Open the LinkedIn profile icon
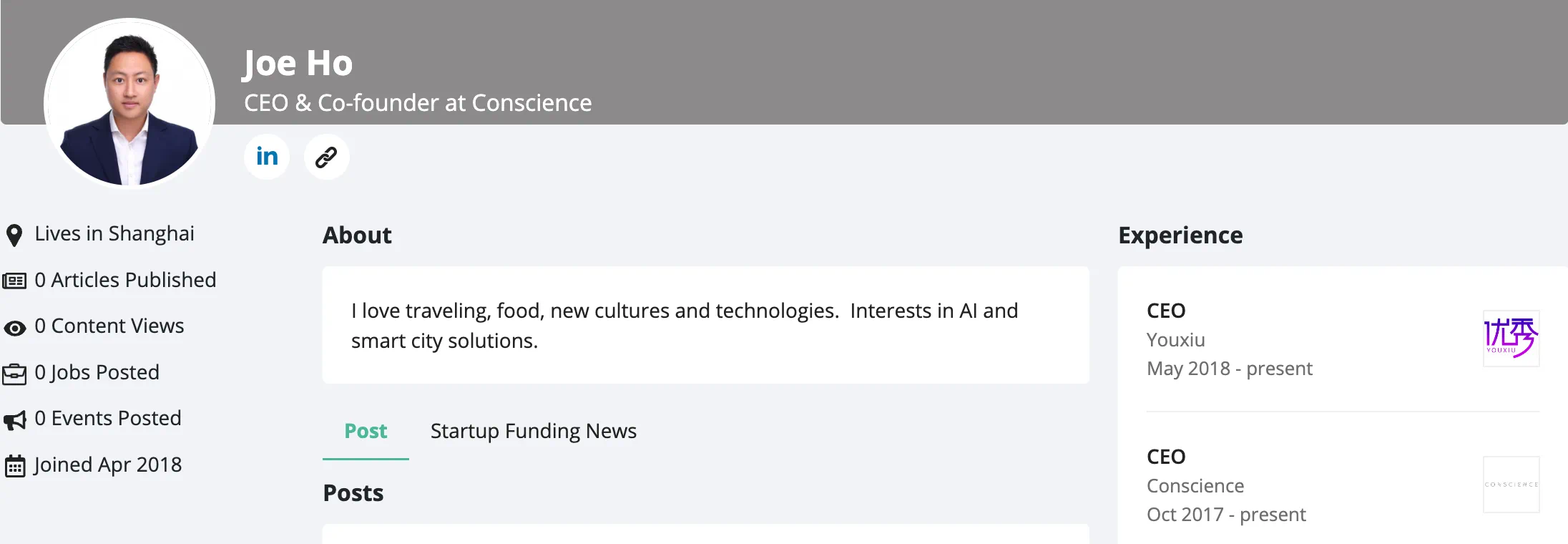This screenshot has height=544, width=1568. point(267,157)
